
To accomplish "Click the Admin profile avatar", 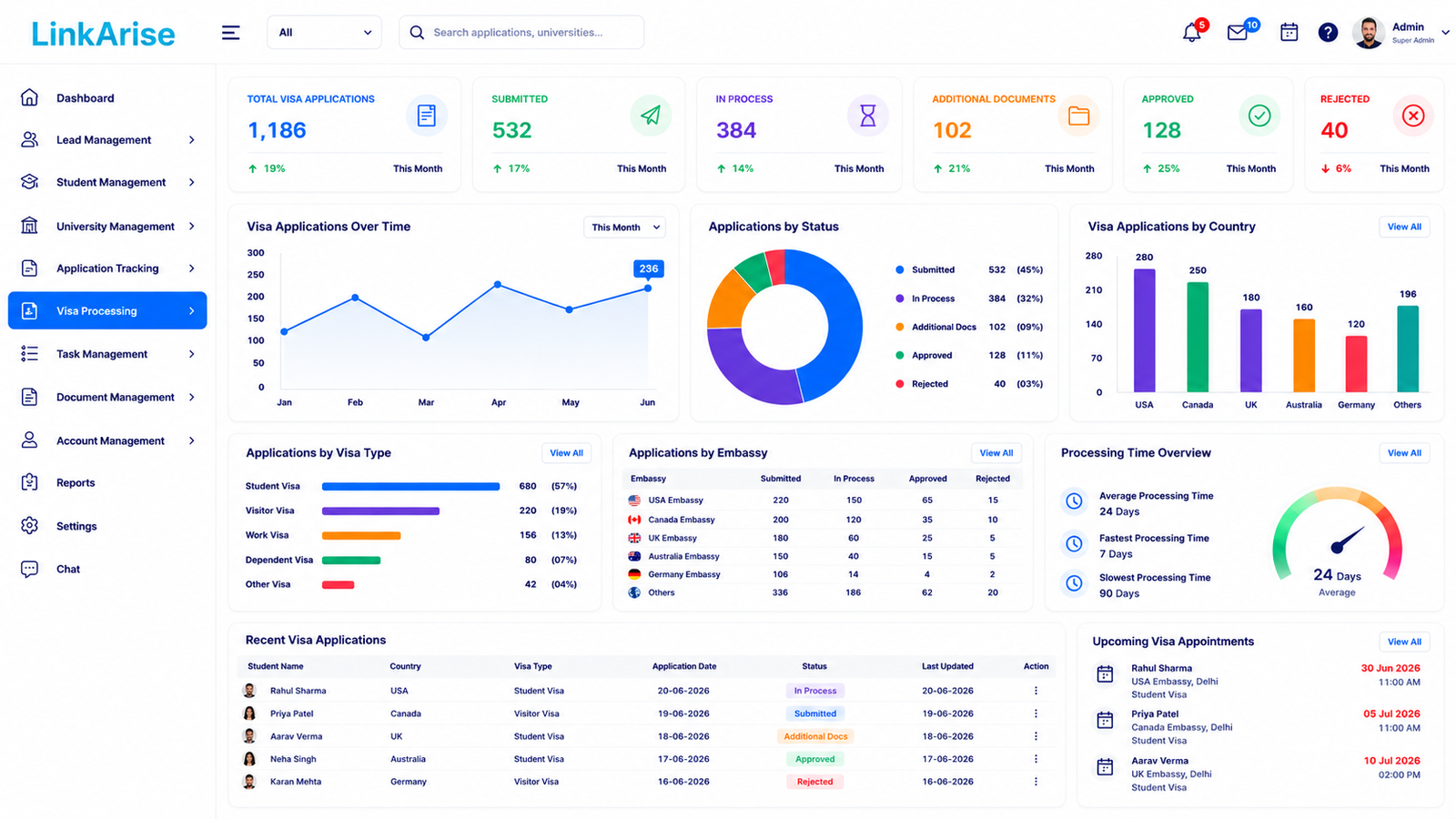I will coord(1369,33).
